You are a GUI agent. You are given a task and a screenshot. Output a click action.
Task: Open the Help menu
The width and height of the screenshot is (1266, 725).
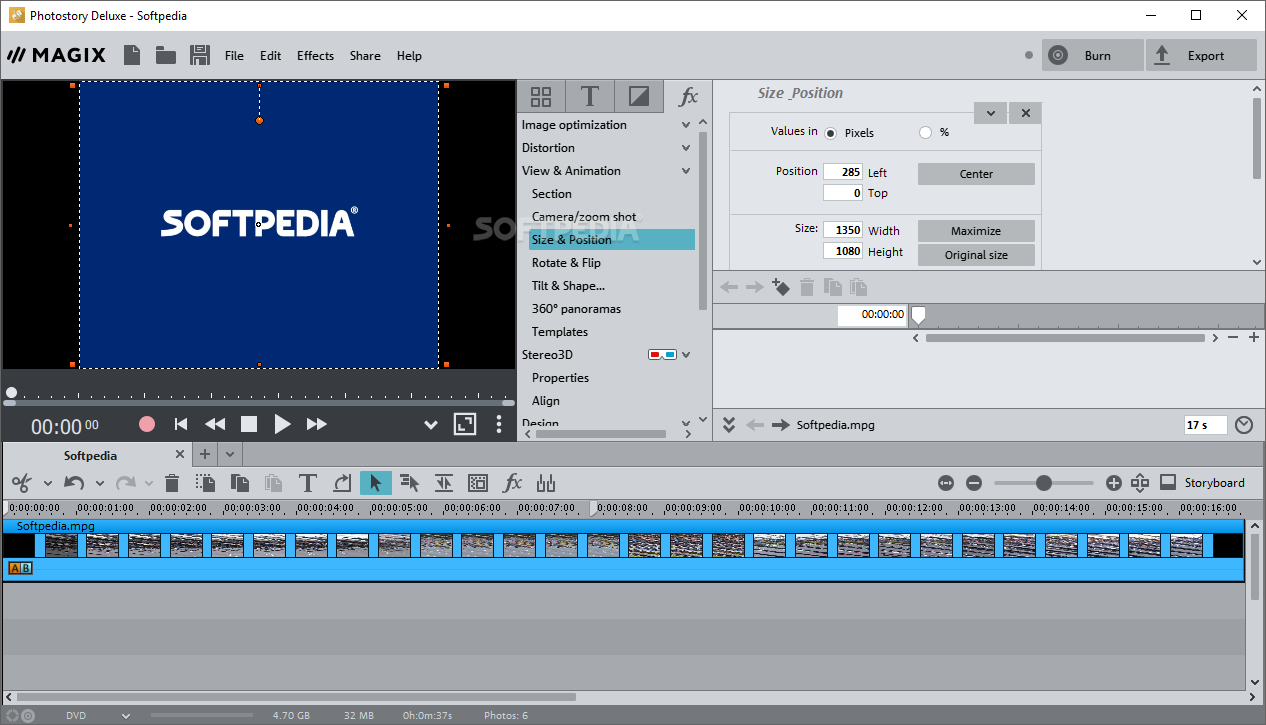(409, 56)
